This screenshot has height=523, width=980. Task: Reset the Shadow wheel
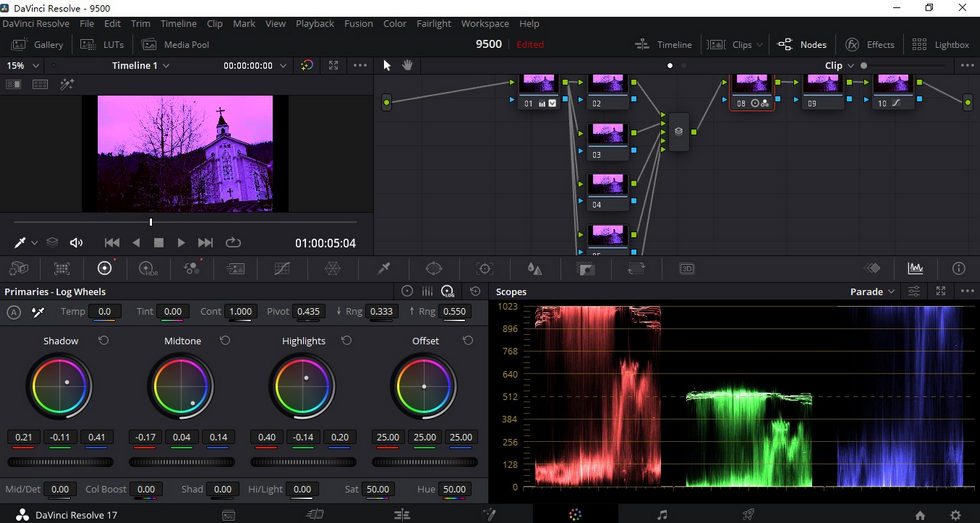point(104,341)
